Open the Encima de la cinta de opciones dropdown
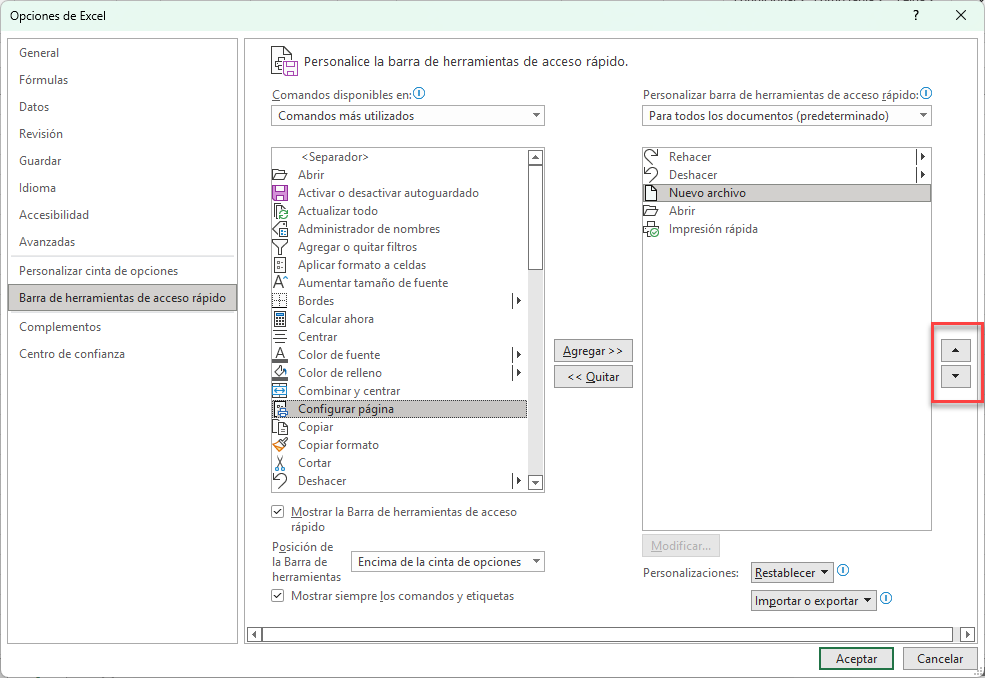This screenshot has height=678, width=985. pos(448,562)
